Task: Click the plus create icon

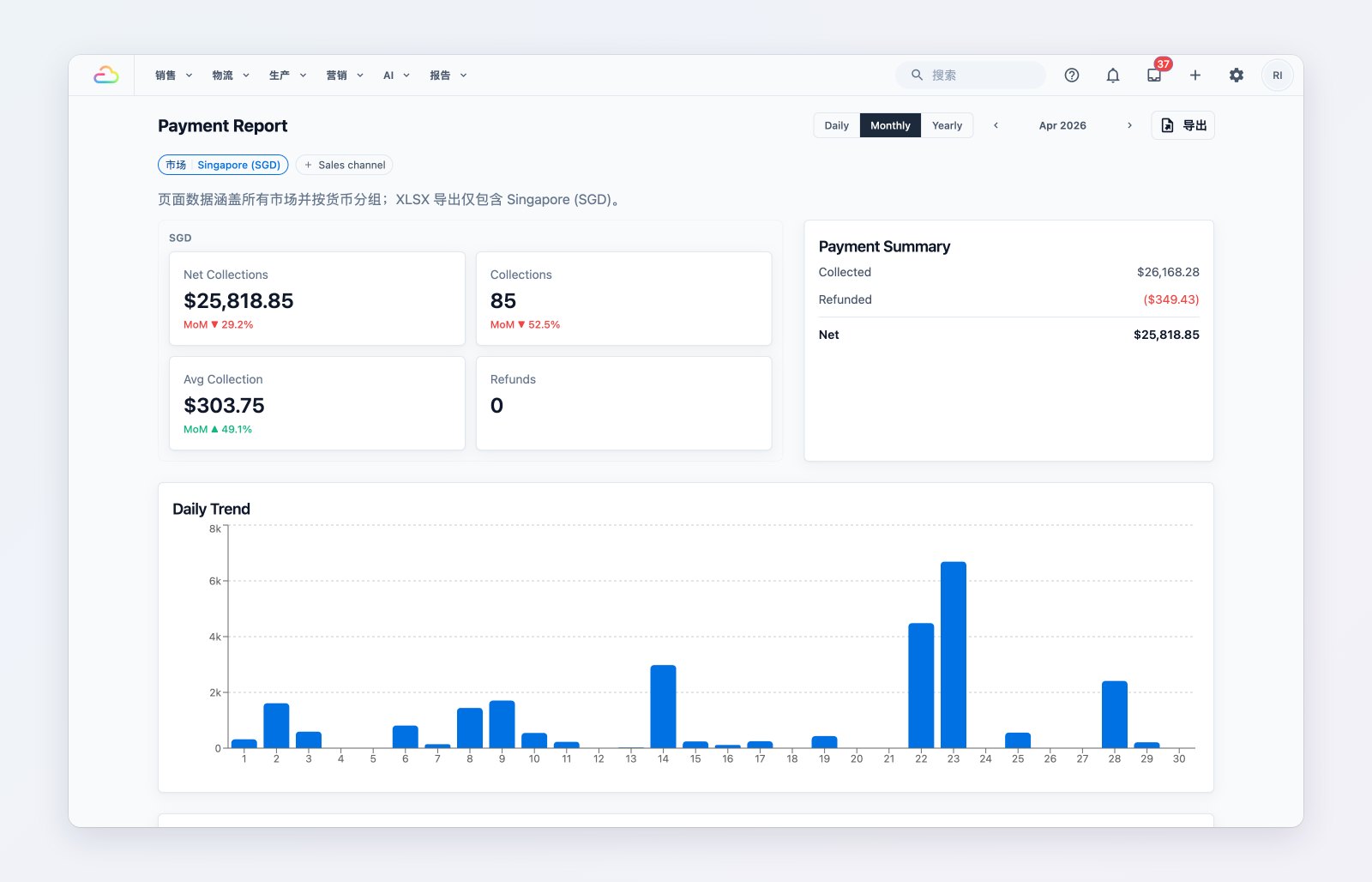Action: point(1195,76)
